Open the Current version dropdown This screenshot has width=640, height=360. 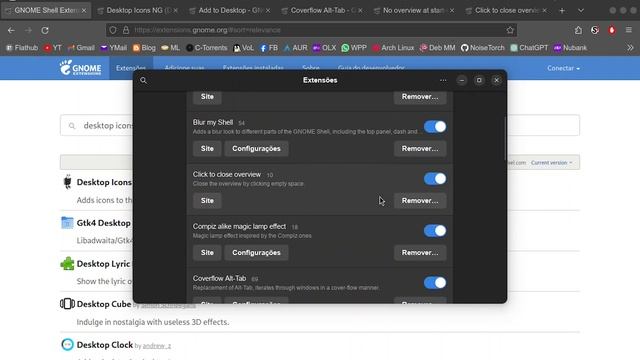551,162
